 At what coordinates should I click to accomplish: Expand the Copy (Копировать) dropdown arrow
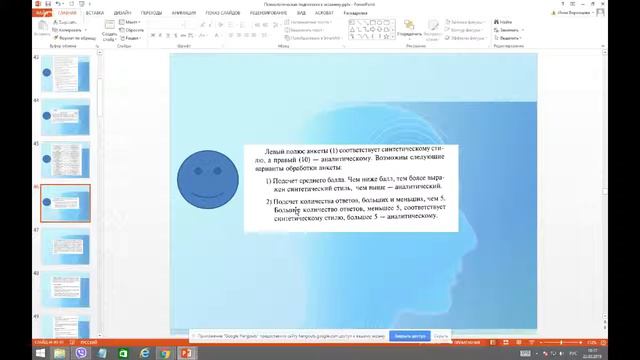85,30
